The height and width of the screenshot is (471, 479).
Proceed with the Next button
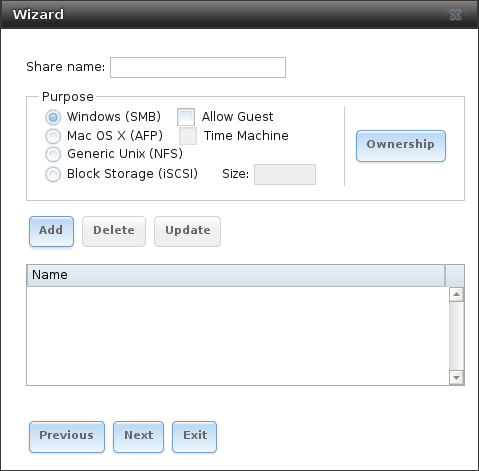point(138,437)
